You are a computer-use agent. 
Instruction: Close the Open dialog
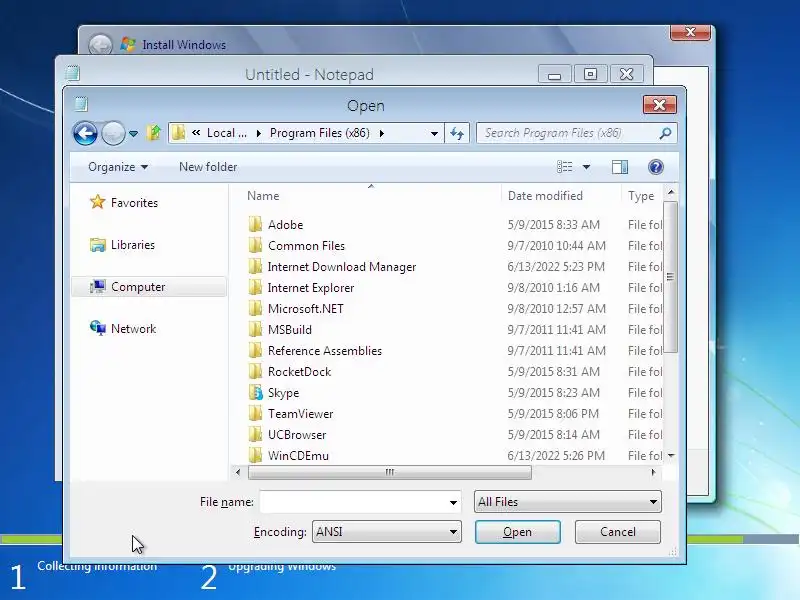659,105
